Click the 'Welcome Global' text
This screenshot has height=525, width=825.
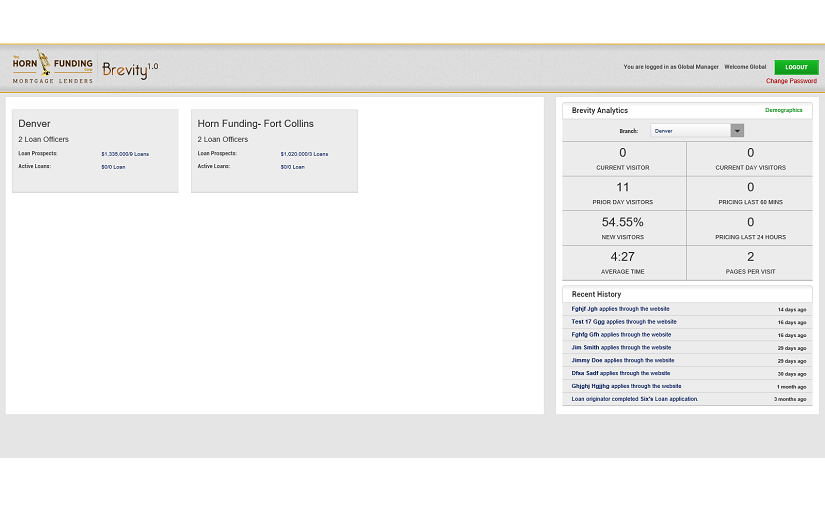pos(745,67)
